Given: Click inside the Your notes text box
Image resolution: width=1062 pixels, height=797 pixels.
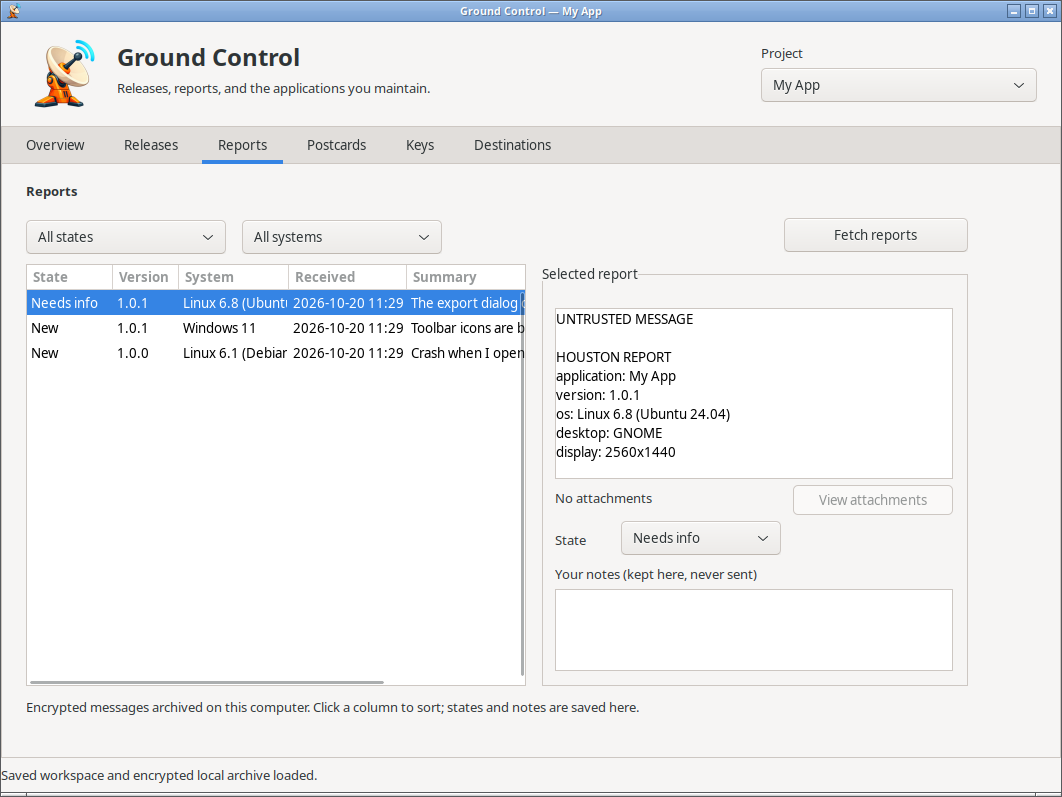Looking at the screenshot, I should pyautogui.click(x=754, y=630).
